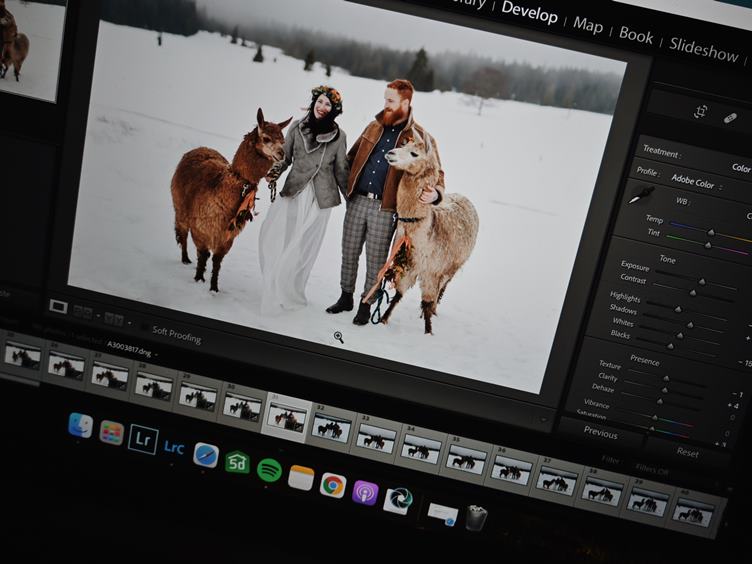752x564 pixels.
Task: Click the Dehaze slider handle
Action: click(x=660, y=401)
